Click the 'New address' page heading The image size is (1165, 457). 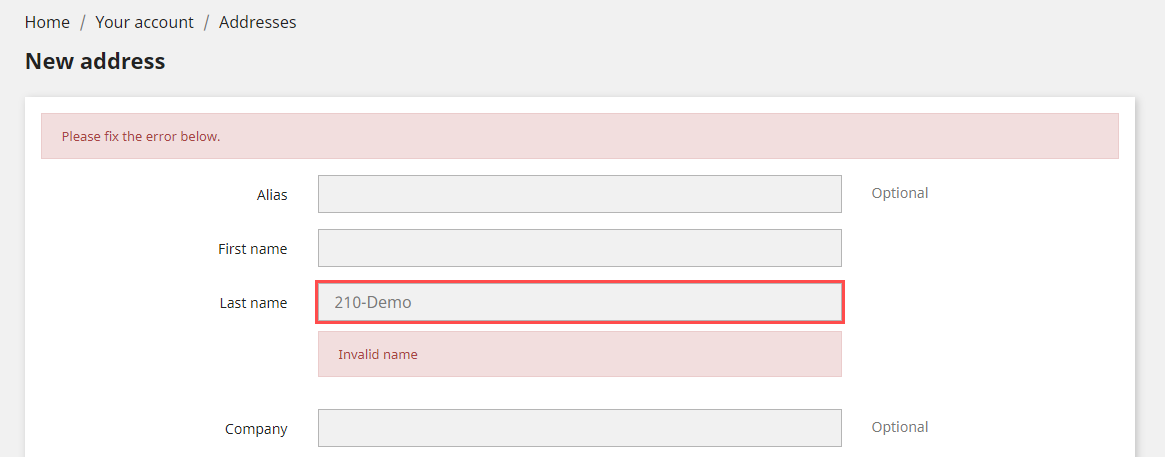[x=95, y=61]
